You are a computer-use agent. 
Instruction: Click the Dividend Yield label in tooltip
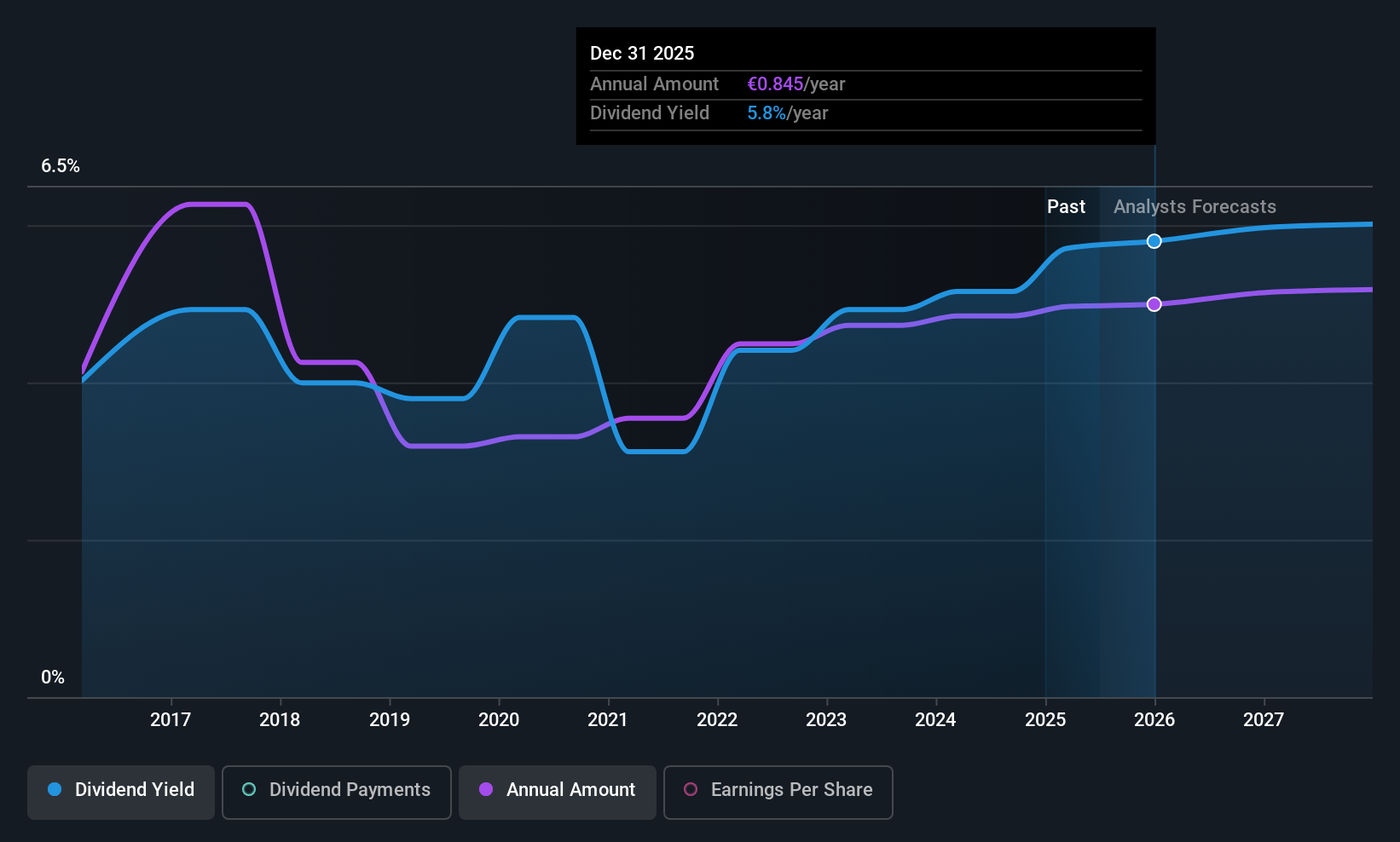click(649, 113)
